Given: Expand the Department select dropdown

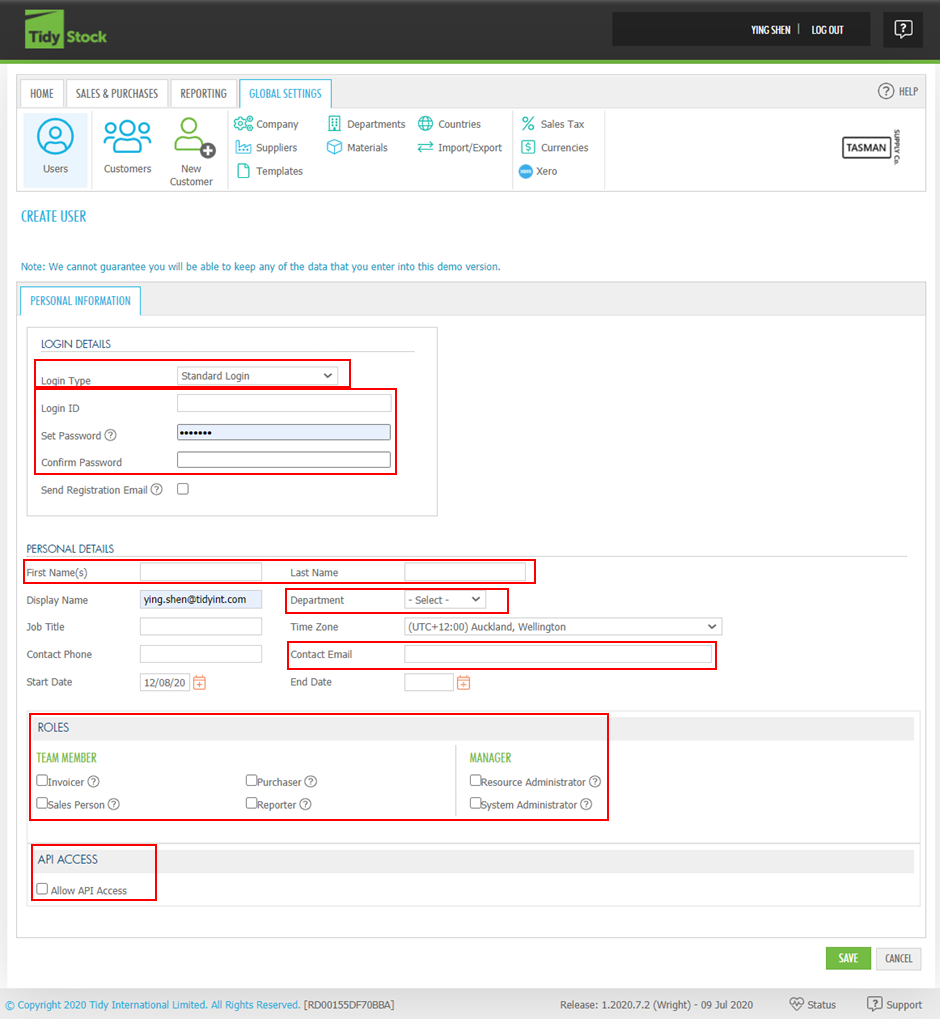Looking at the screenshot, I should [444, 599].
